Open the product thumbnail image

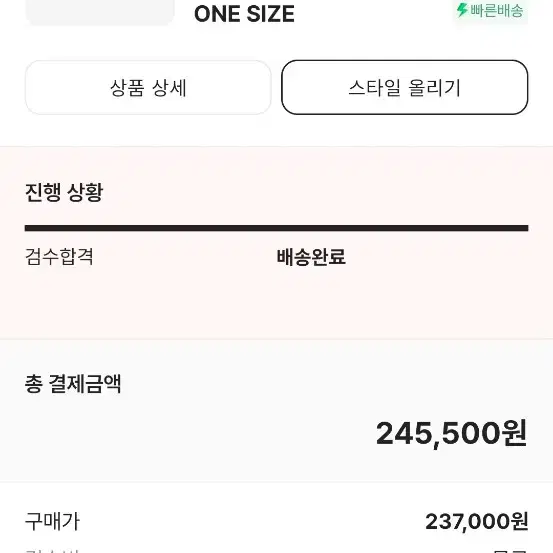(100, 12)
